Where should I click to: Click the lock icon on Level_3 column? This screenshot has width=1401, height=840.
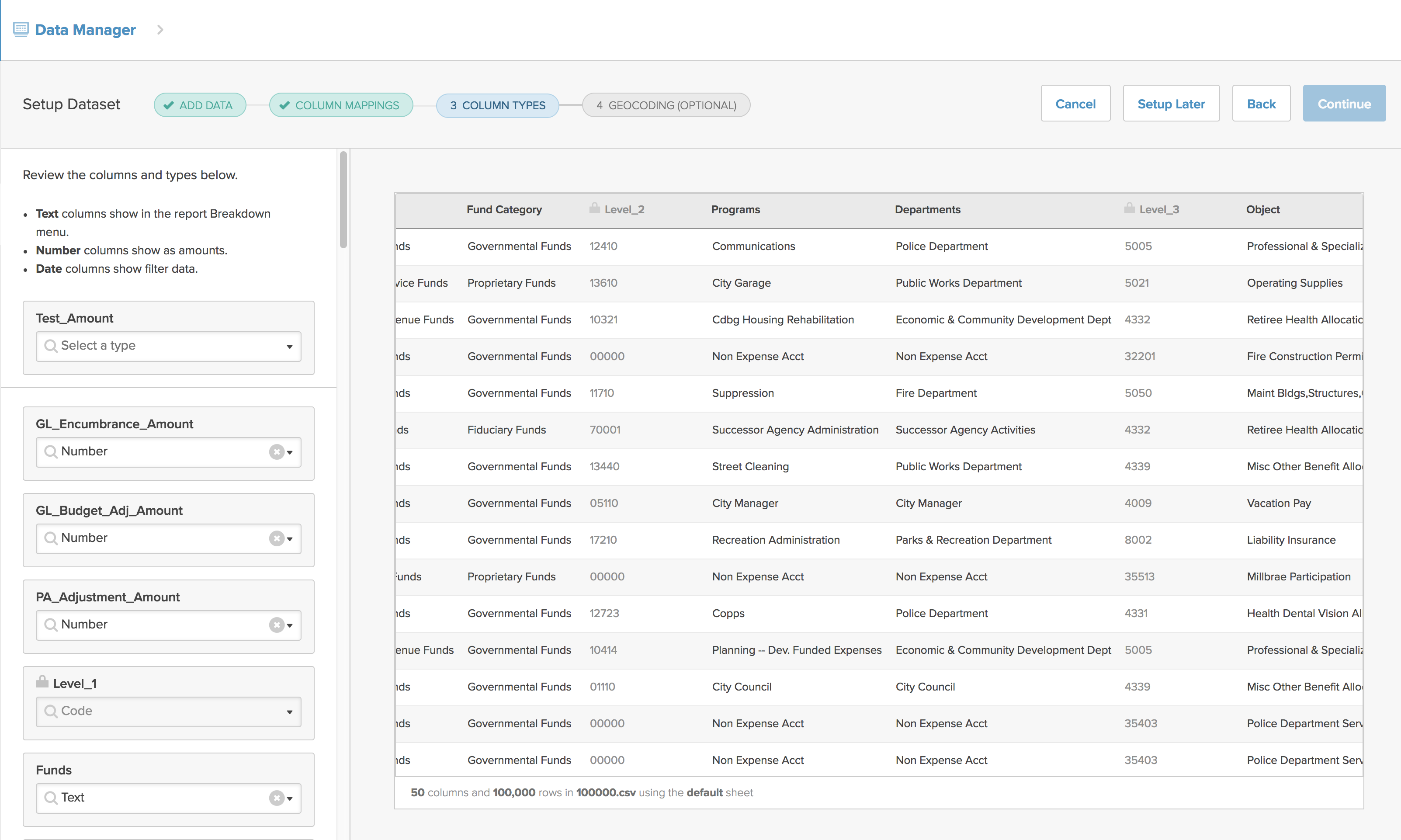pyautogui.click(x=1129, y=208)
